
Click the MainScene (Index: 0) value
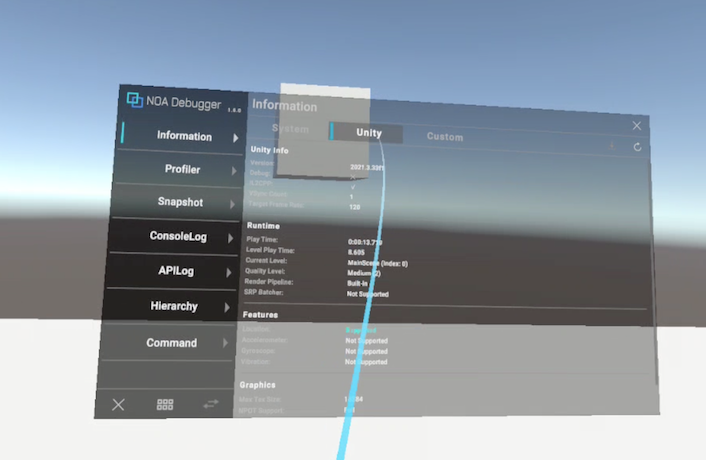tap(378, 263)
